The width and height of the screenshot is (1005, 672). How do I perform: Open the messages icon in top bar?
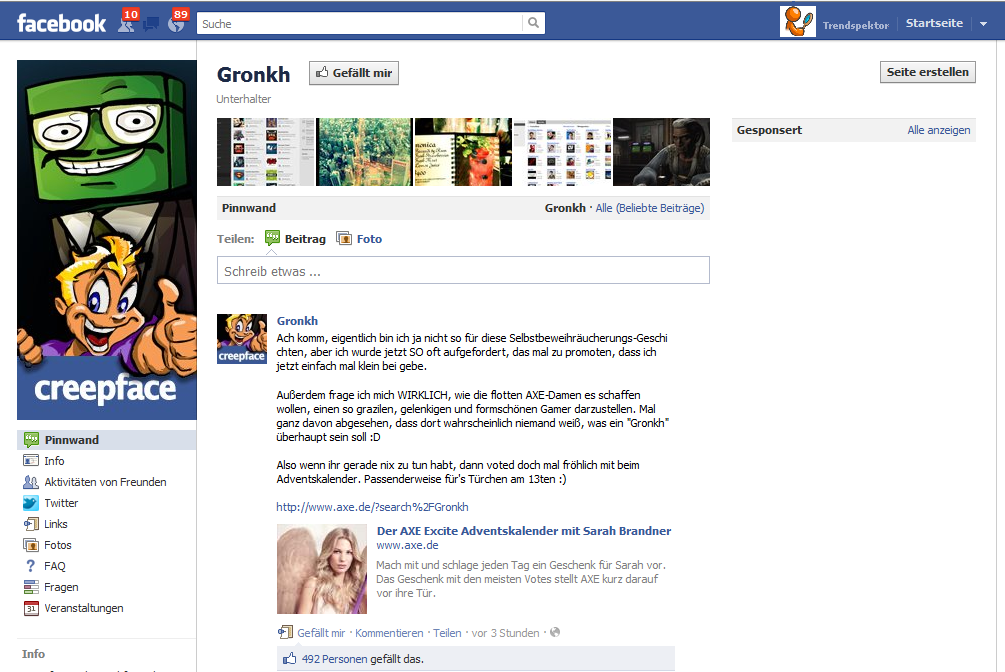tap(151, 24)
